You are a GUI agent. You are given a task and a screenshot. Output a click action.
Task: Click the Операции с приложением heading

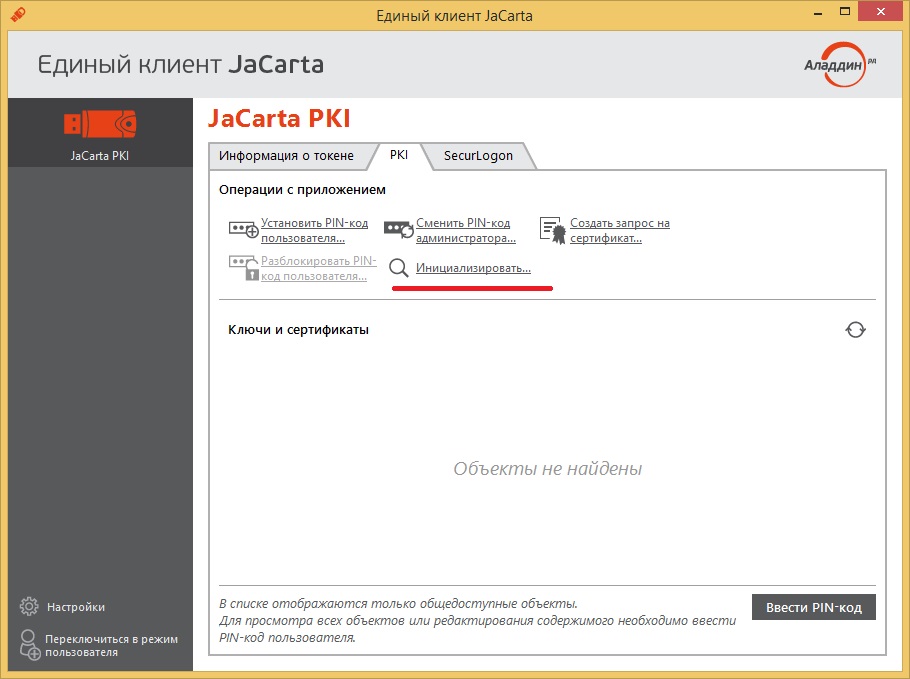coord(302,190)
